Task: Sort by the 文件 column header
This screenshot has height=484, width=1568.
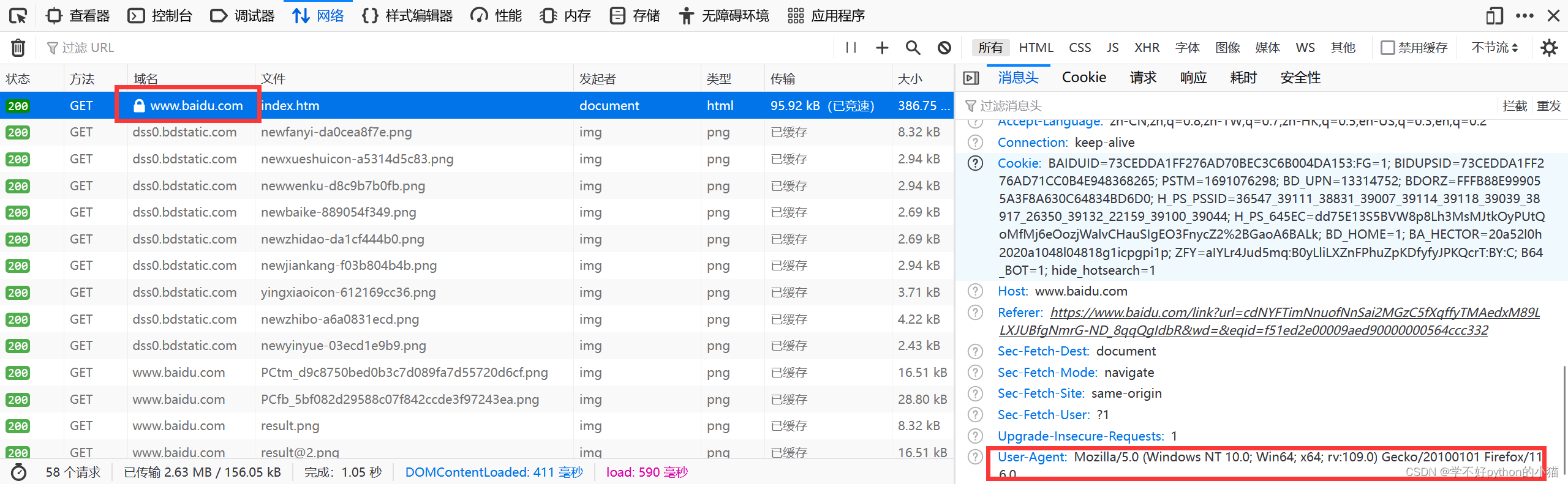Action: pos(414,79)
